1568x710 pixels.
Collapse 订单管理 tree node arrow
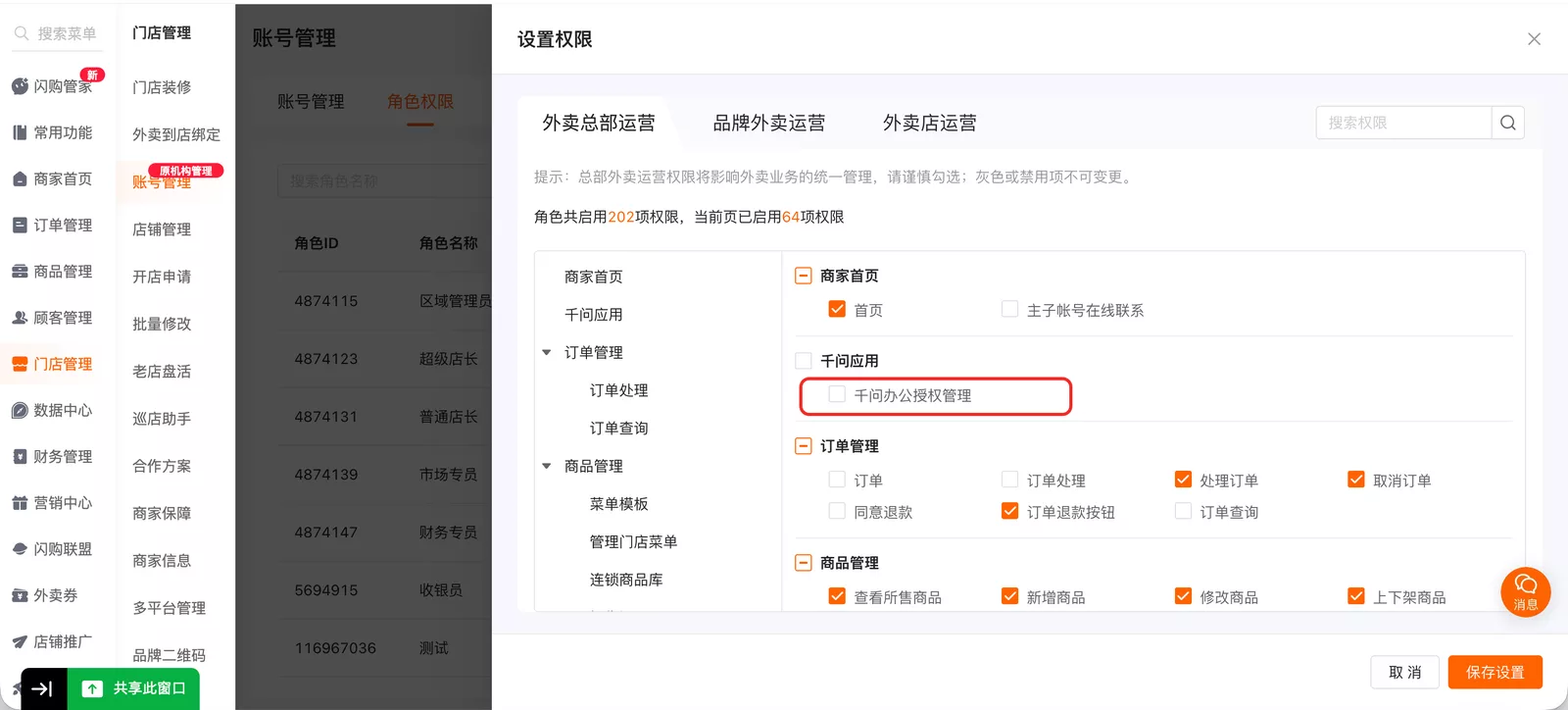(547, 352)
